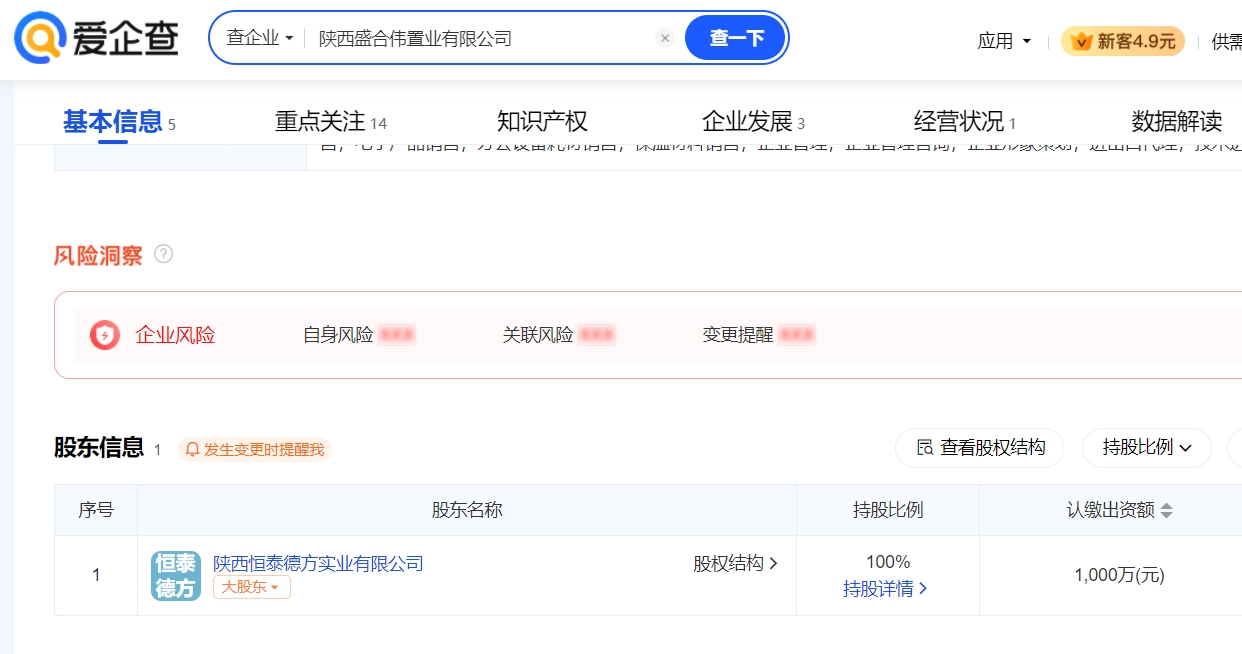
Task: Switch to the 重点关注 tab
Action: [x=331, y=122]
